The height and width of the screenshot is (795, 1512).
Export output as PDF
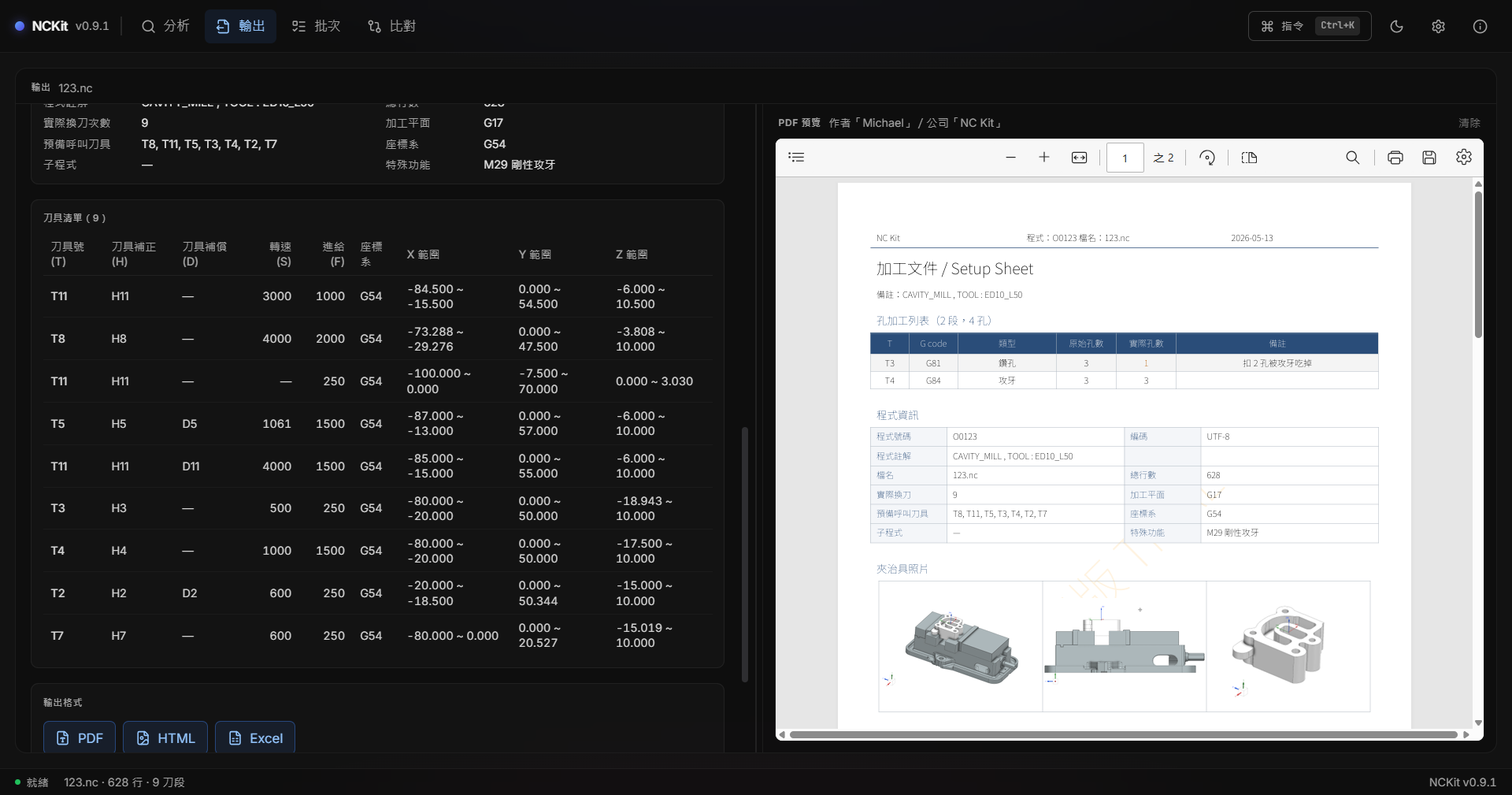point(80,737)
